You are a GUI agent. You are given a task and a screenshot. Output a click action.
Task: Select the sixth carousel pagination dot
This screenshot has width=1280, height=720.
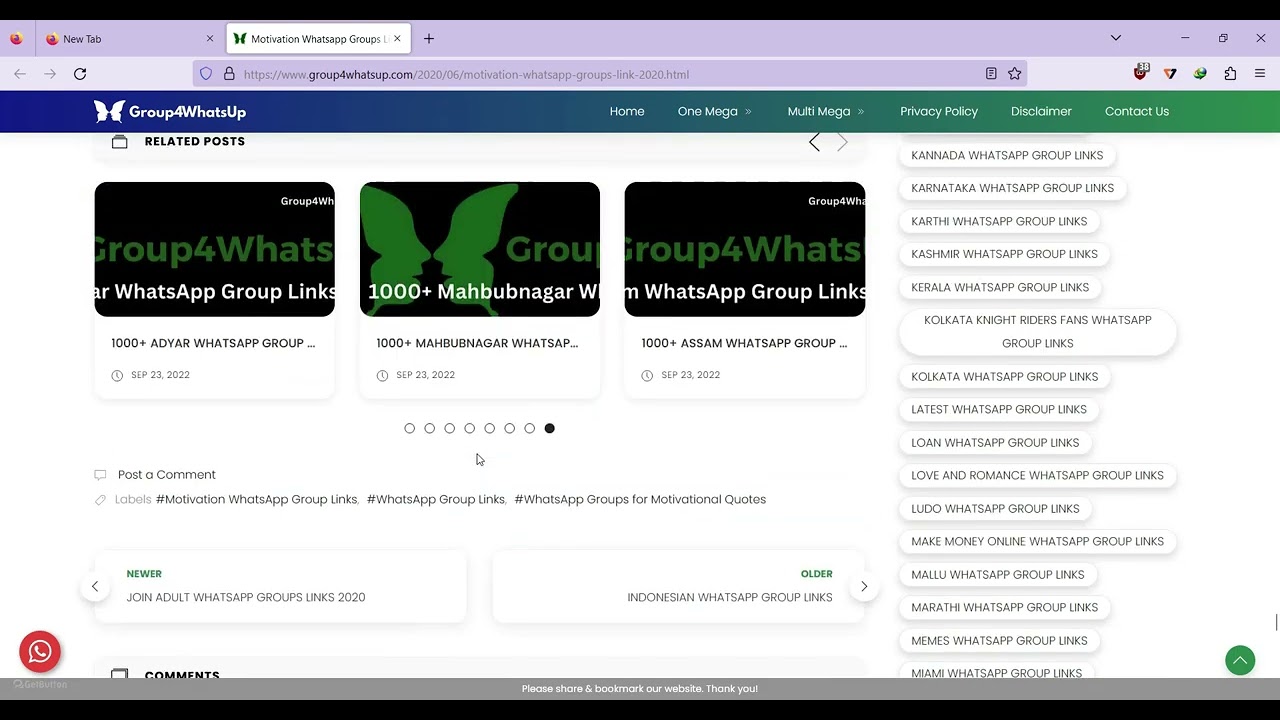point(509,428)
